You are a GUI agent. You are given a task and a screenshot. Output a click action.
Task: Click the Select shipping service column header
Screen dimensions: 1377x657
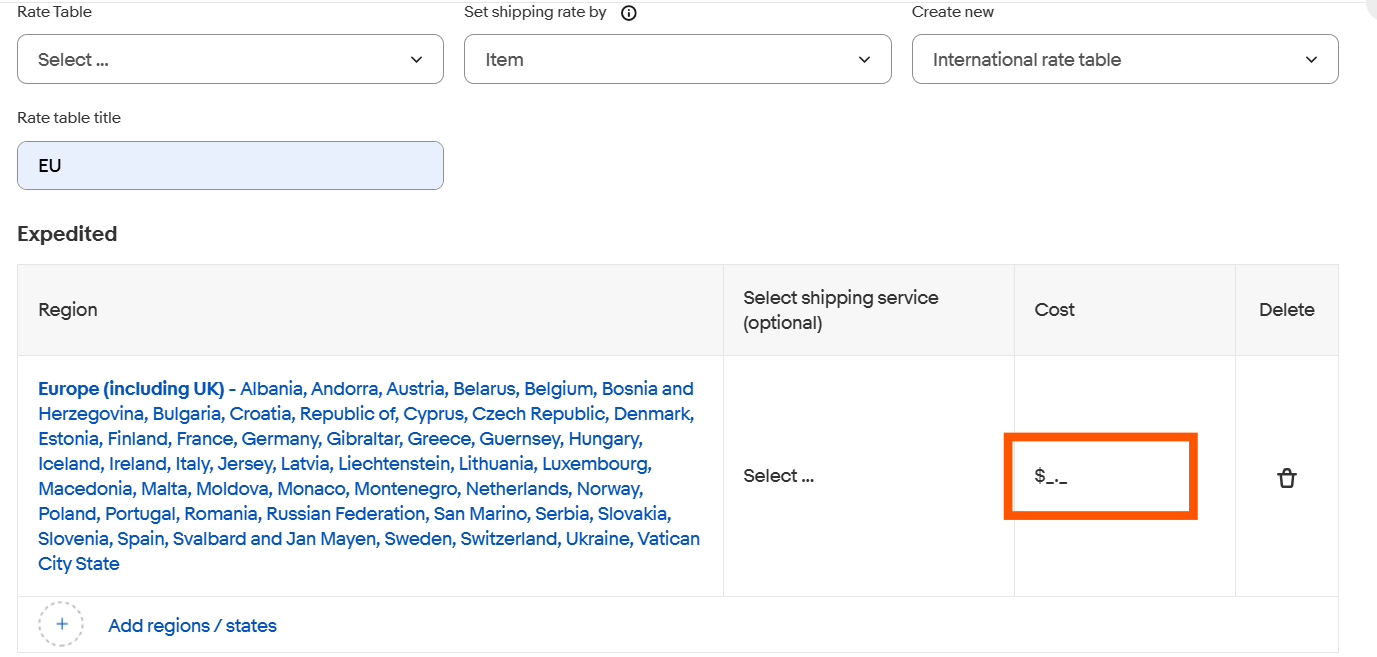(841, 310)
